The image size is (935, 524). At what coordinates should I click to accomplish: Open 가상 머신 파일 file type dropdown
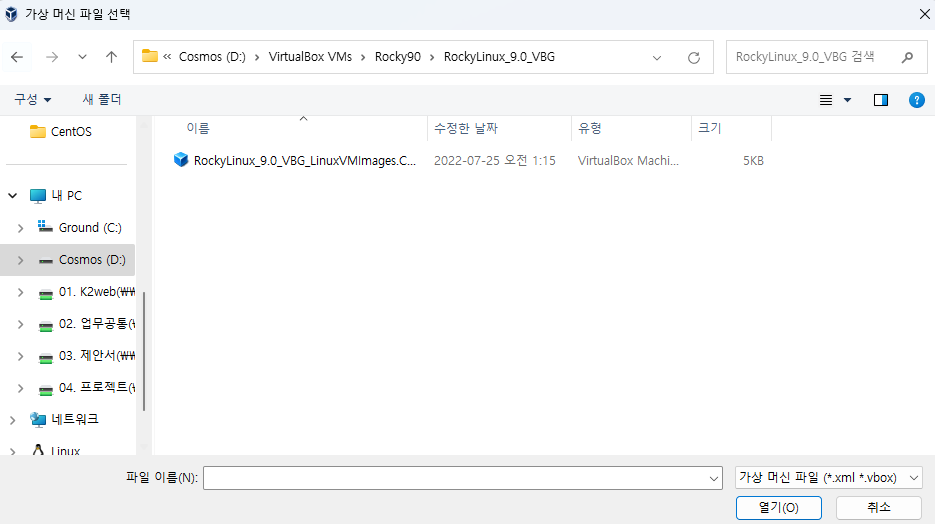click(829, 478)
